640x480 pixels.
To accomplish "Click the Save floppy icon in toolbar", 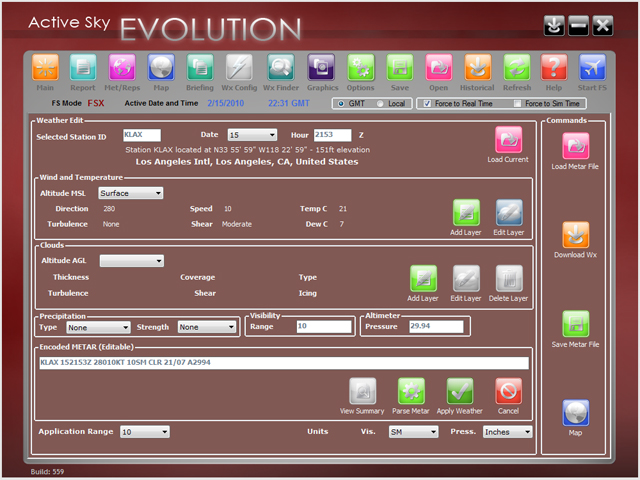I will click(x=400, y=67).
